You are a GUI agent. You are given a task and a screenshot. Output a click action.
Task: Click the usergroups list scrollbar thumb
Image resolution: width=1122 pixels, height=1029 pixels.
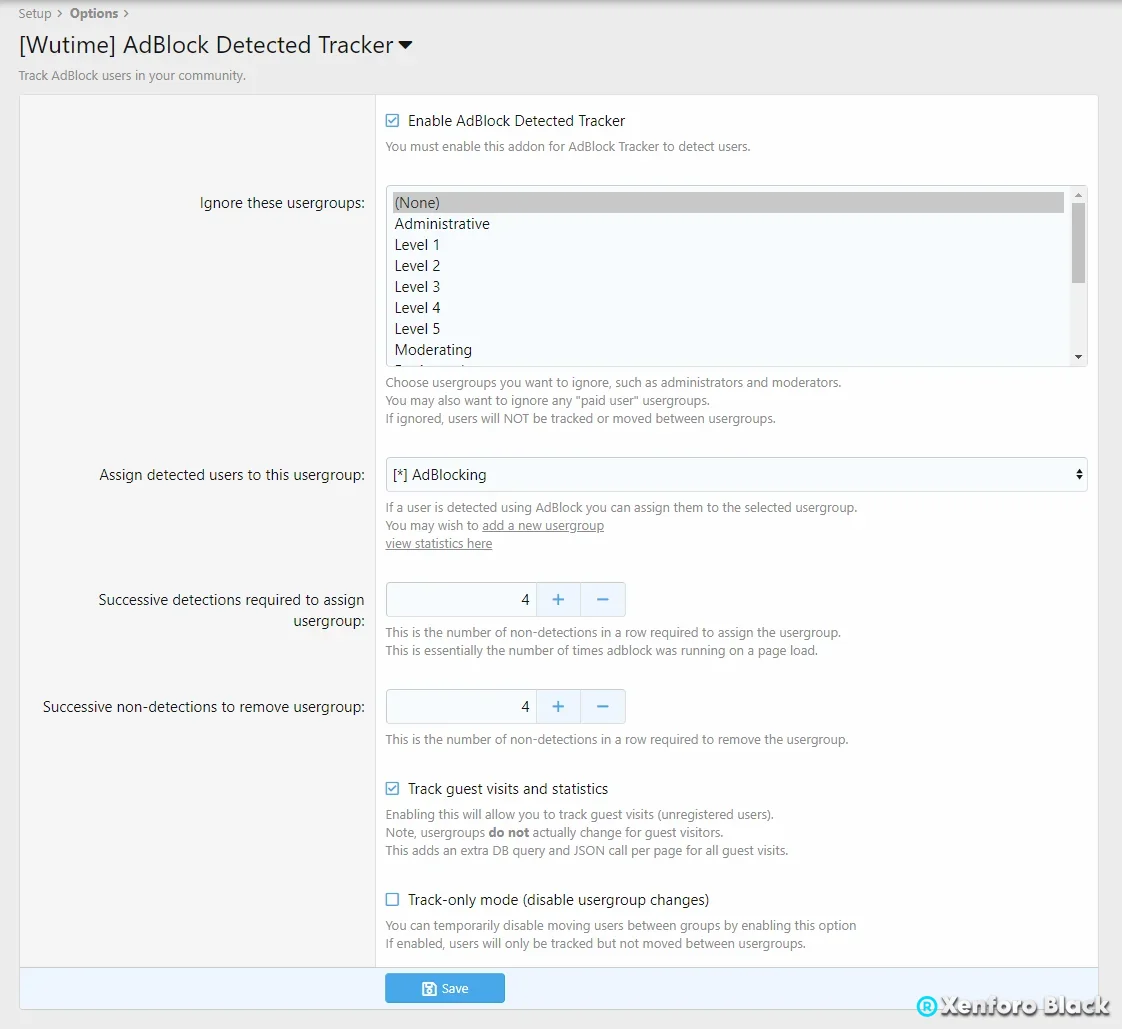click(1078, 243)
